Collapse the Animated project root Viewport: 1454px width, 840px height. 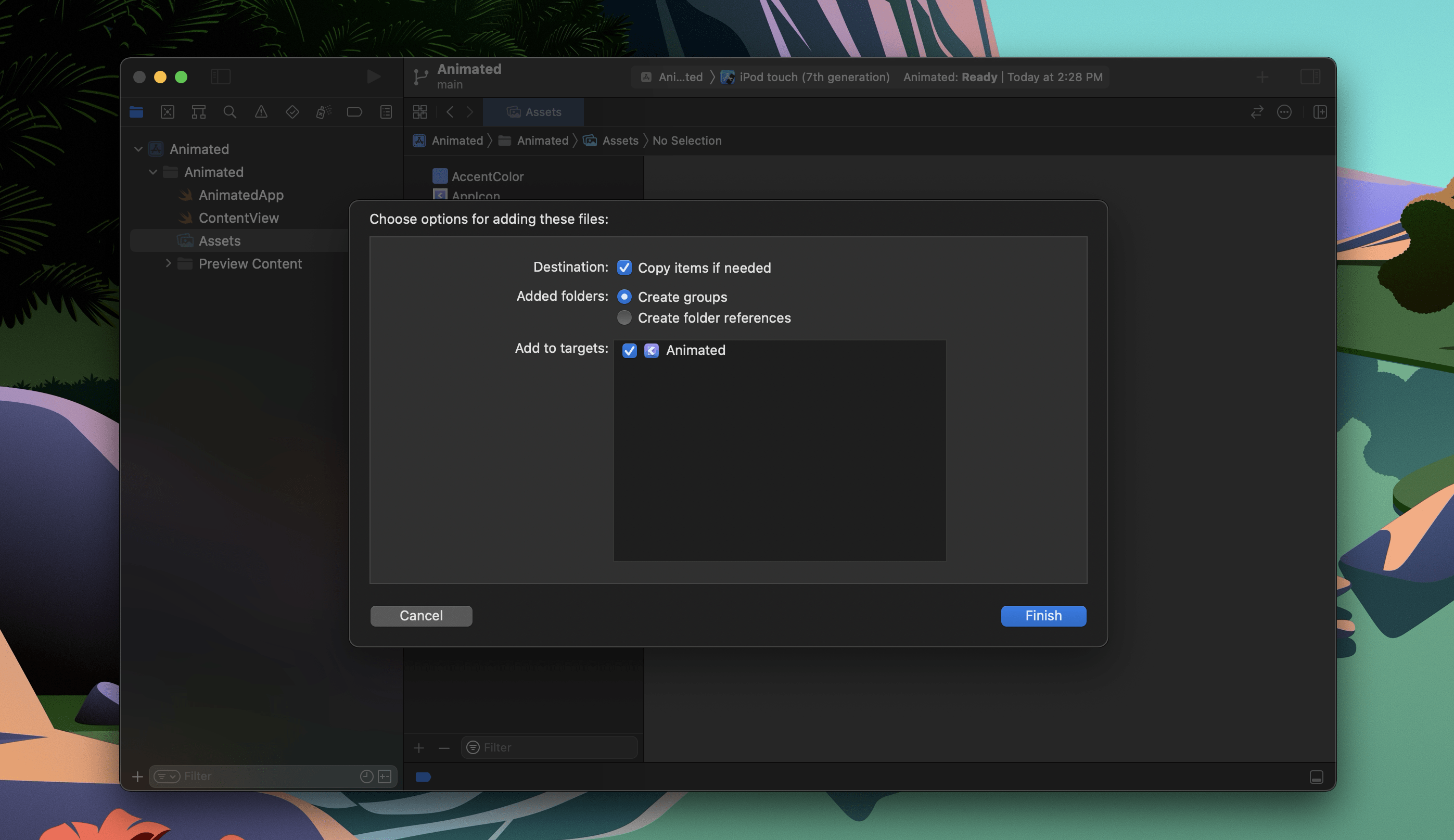(x=138, y=149)
